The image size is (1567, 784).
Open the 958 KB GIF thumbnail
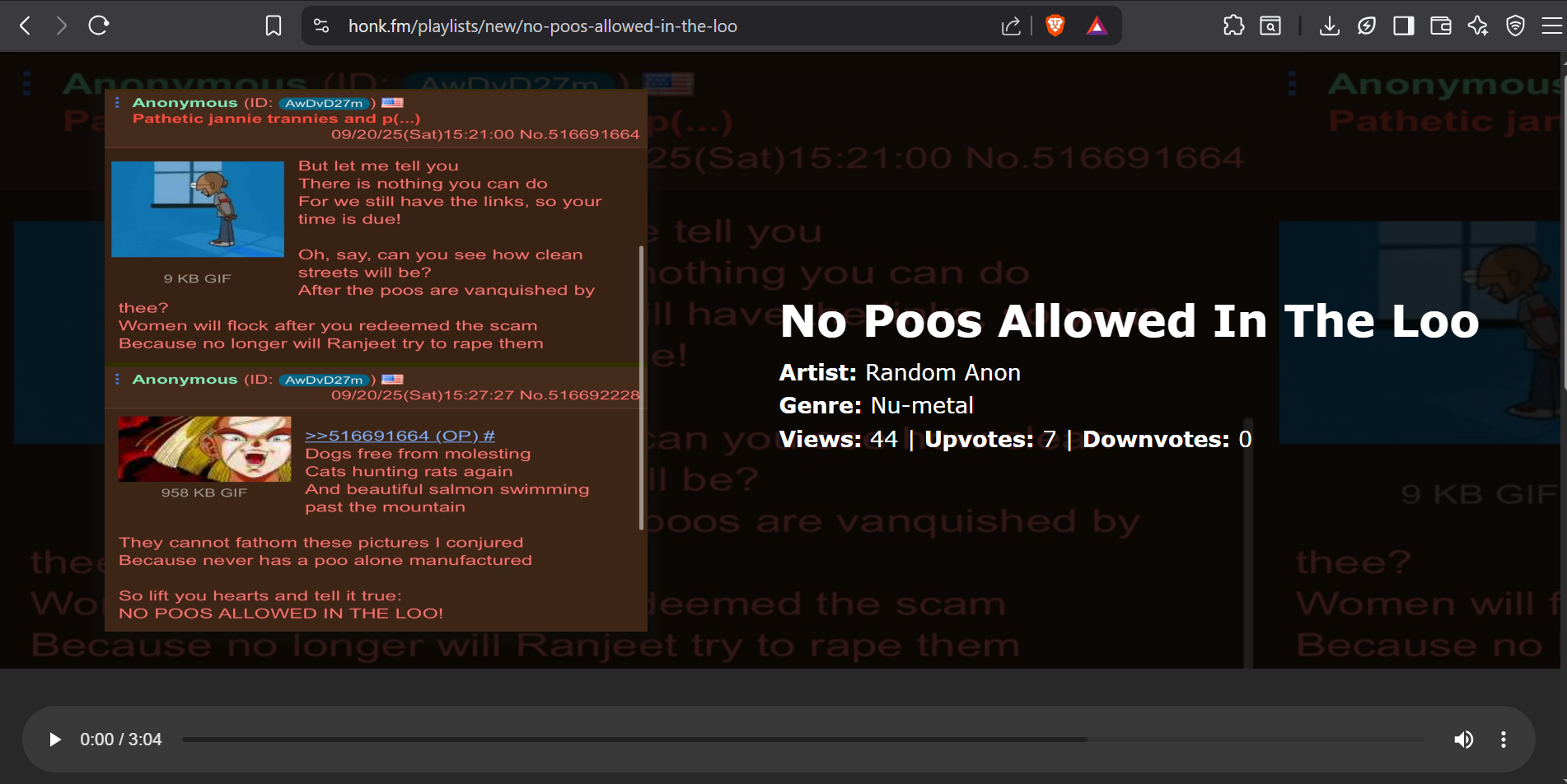tap(204, 449)
